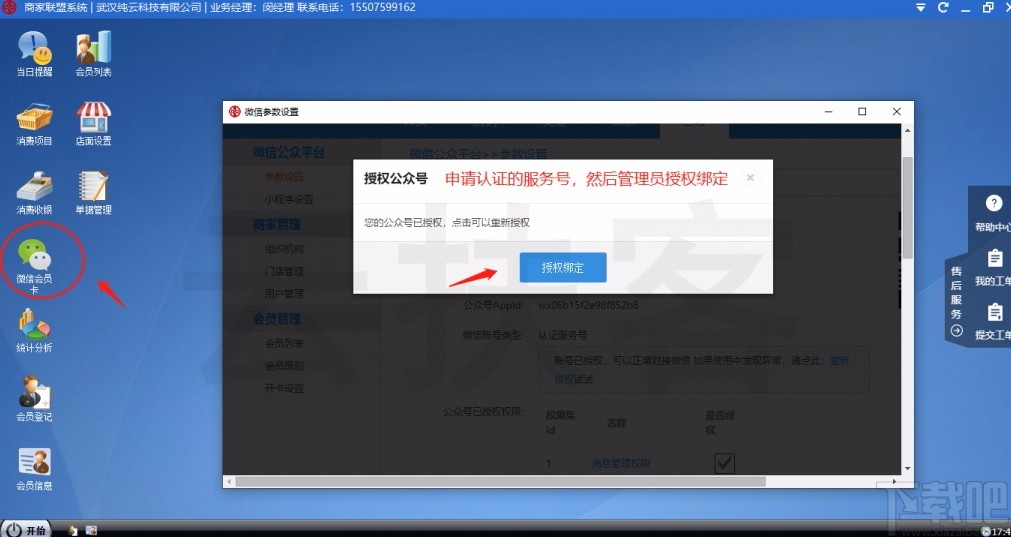Select 会员级别 in the sidebar
Viewport: 1011px width, 537px height.
click(x=284, y=366)
